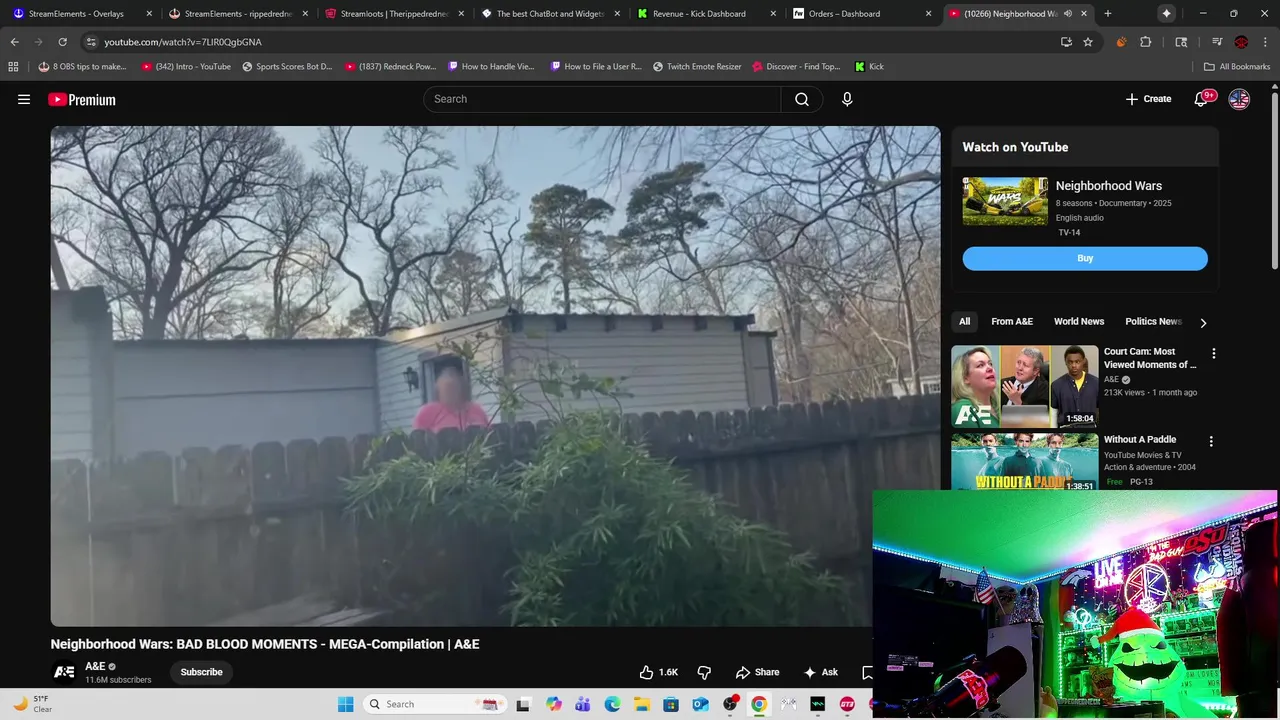The width and height of the screenshot is (1280, 720).
Task: Open 8 OBS tips bookmark
Action: coord(82,67)
